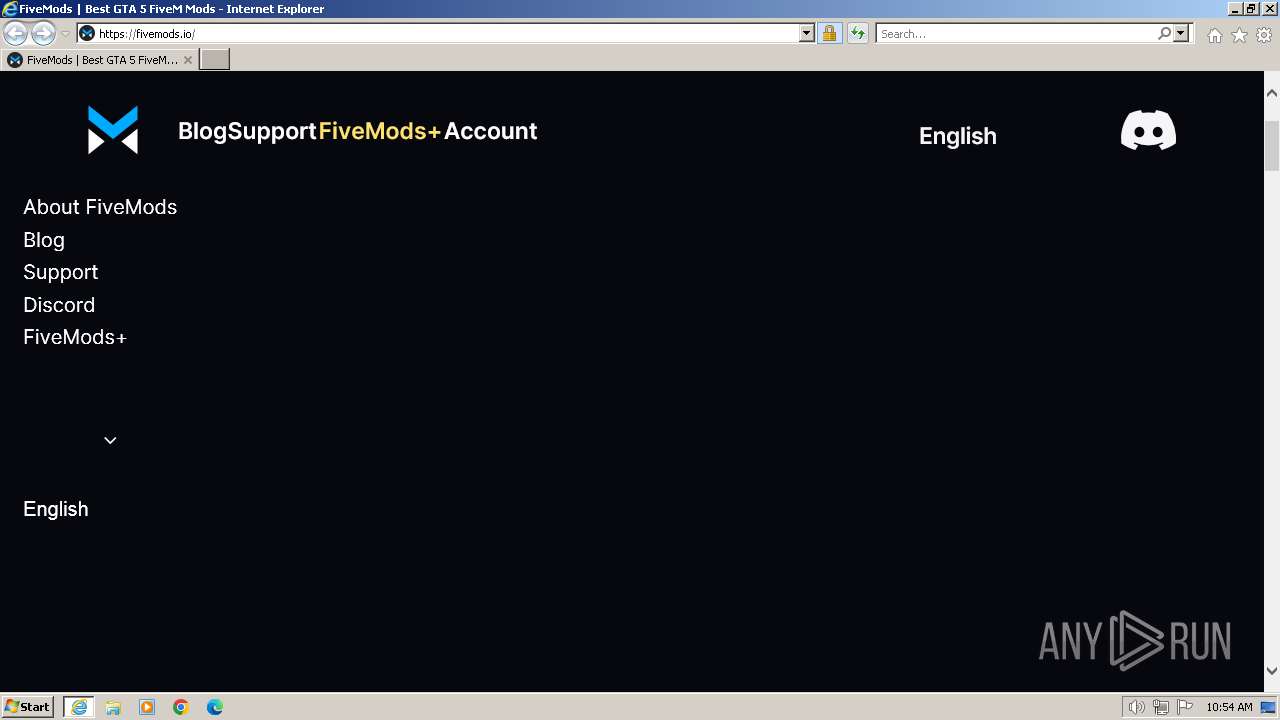The width and height of the screenshot is (1280, 720).
Task: Open the Discord link in side menu
Action: click(59, 305)
